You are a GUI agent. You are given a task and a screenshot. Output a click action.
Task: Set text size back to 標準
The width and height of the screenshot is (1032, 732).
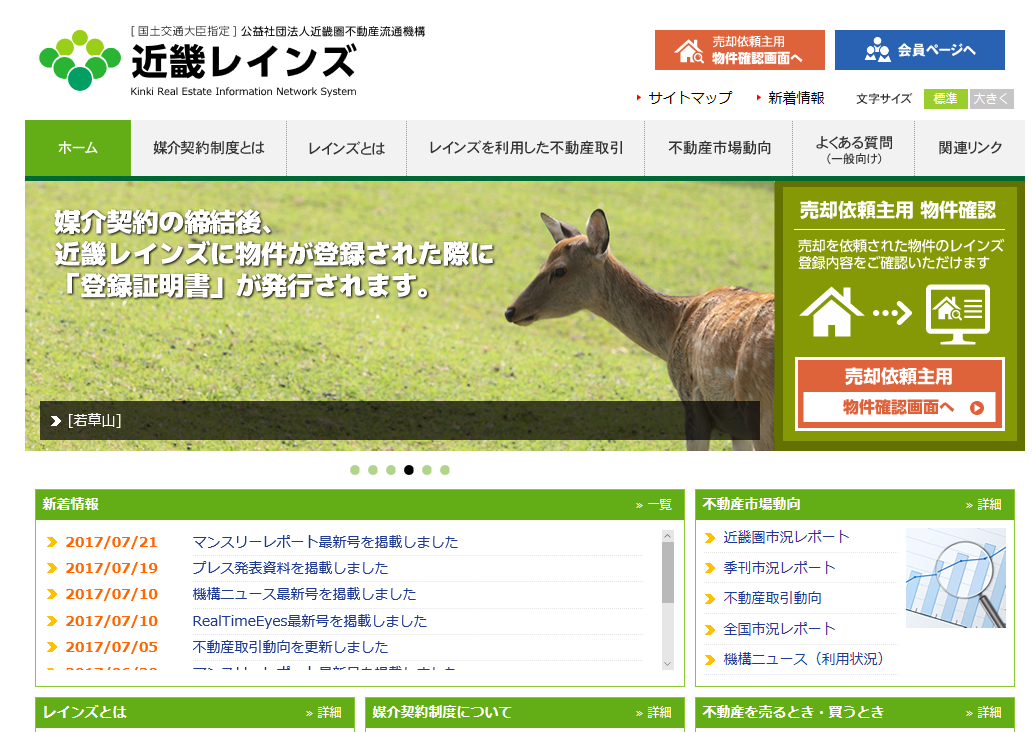[x=944, y=99]
